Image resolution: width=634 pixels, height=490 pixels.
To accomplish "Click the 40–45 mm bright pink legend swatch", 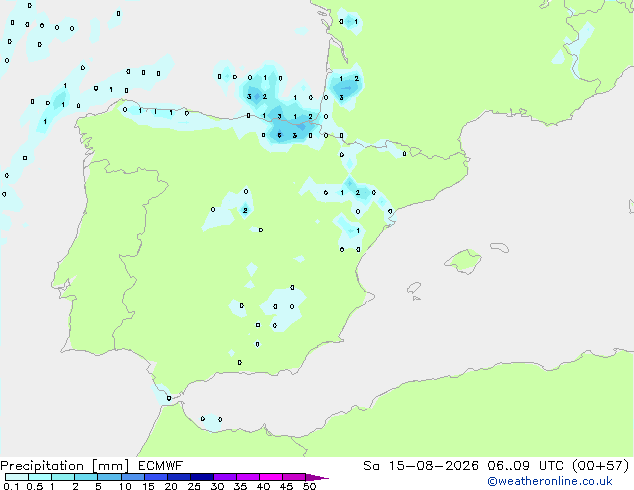I will pyautogui.click(x=271, y=477).
